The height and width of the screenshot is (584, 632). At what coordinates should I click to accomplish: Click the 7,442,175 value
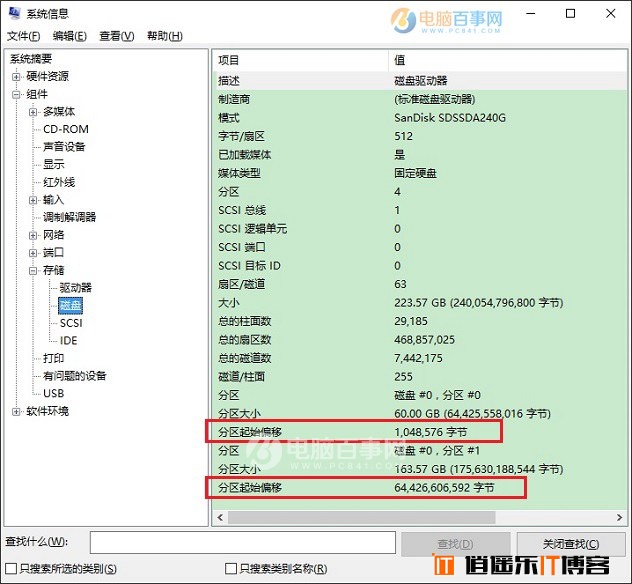[x=418, y=358]
